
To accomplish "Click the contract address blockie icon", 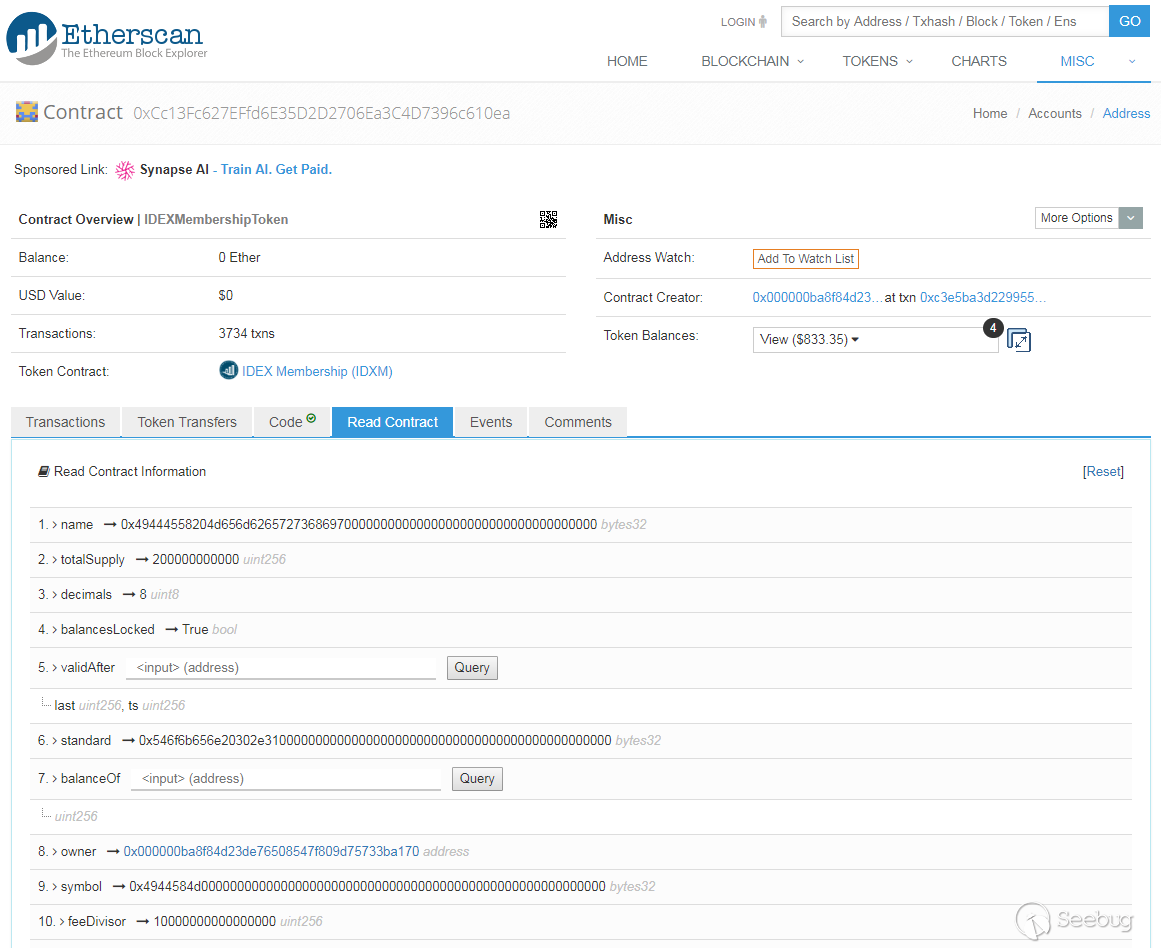I will pyautogui.click(x=27, y=112).
